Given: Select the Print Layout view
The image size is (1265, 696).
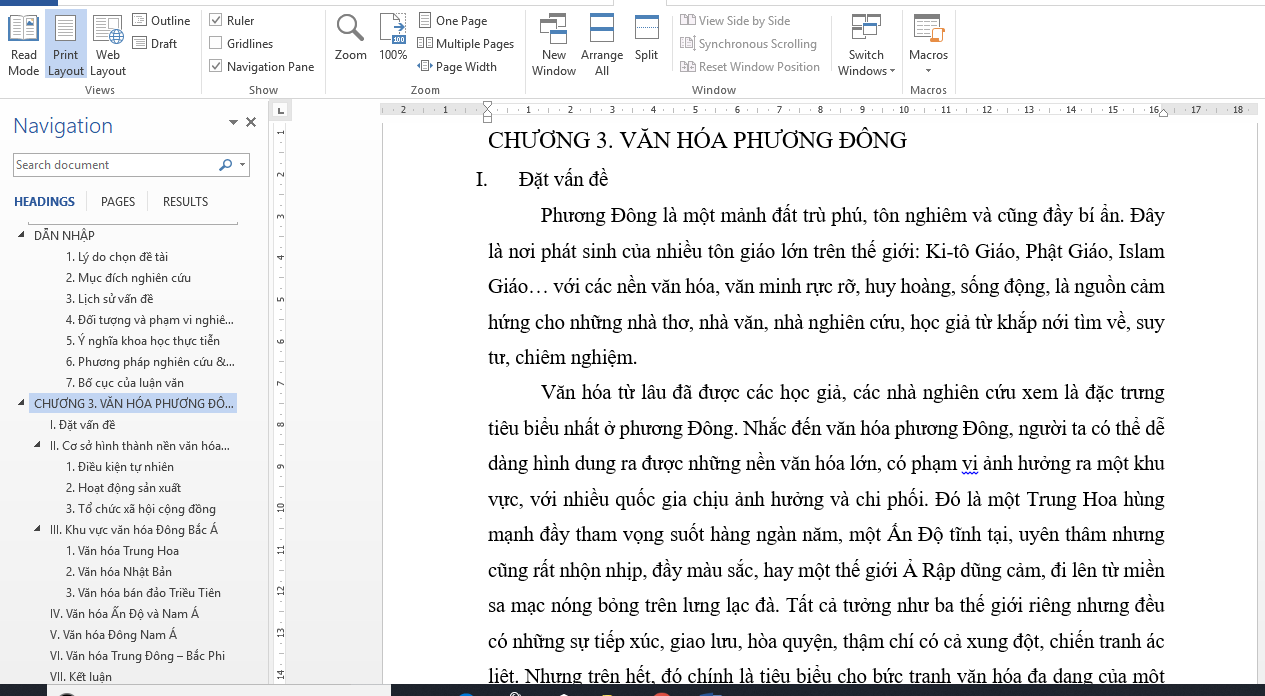Looking at the screenshot, I should pos(66,45).
